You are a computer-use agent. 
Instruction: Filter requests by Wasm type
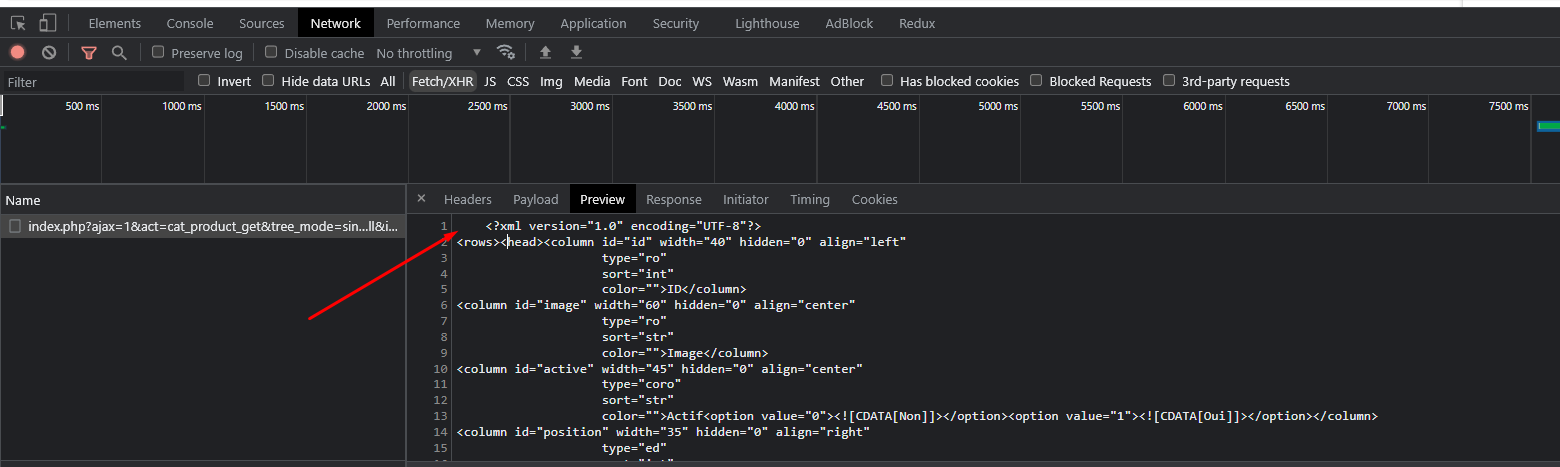[x=740, y=81]
